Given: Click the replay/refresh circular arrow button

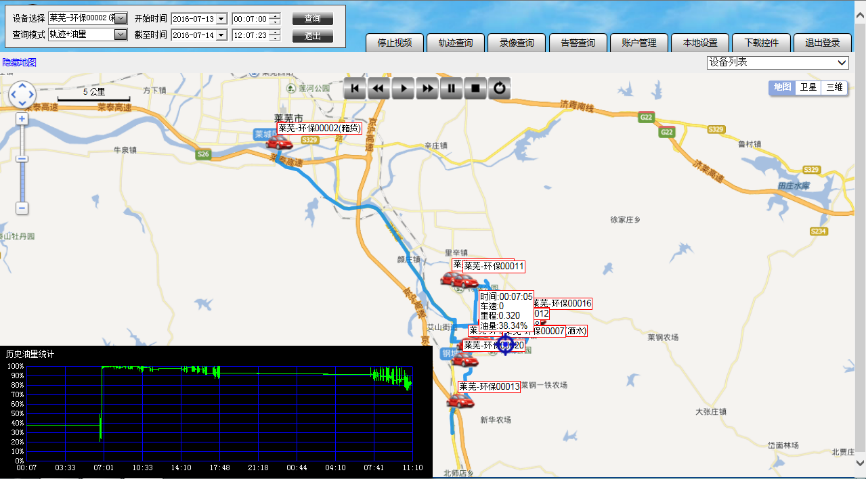Looking at the screenshot, I should 501,88.
